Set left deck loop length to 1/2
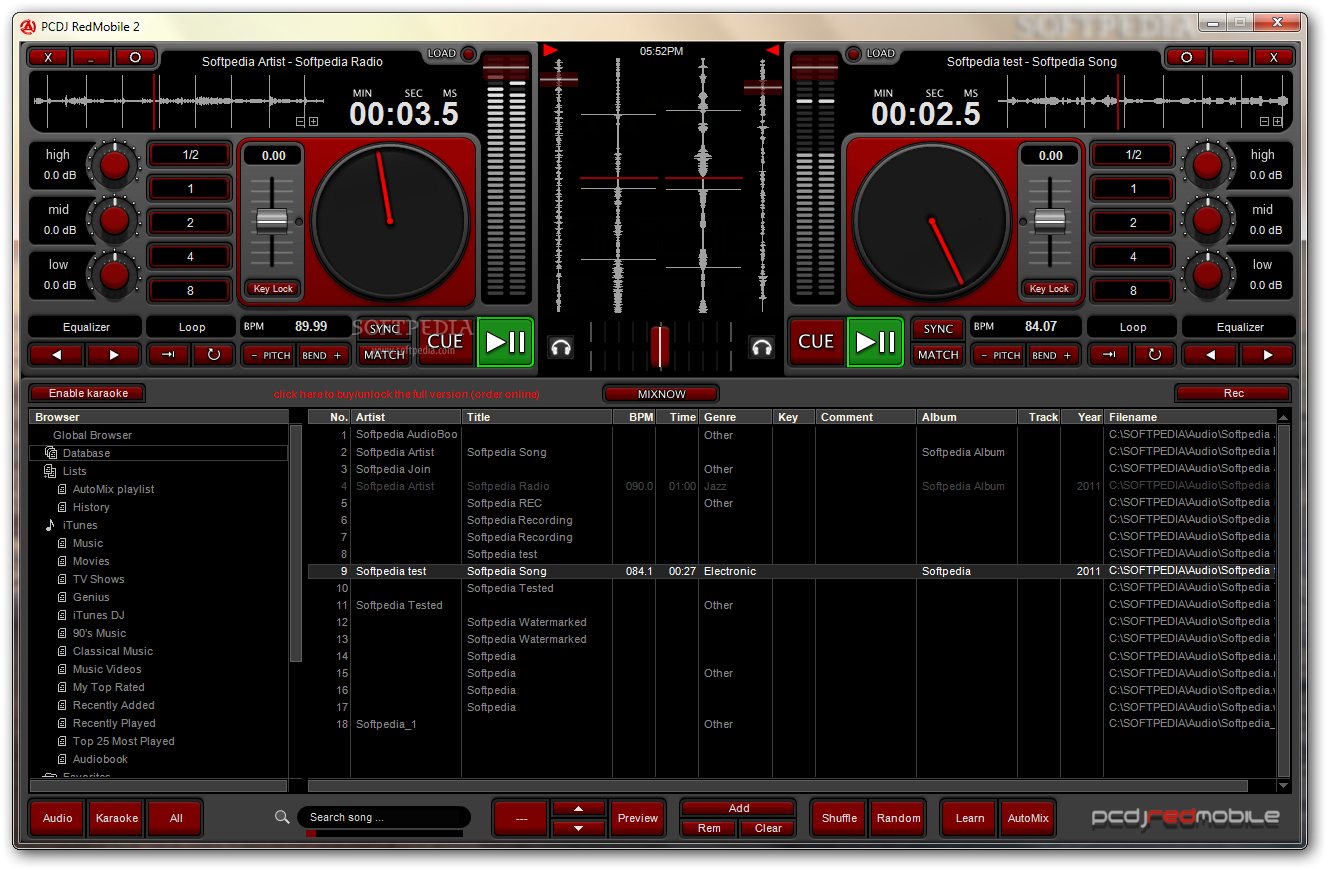The width and height of the screenshot is (1328, 870). coord(190,155)
